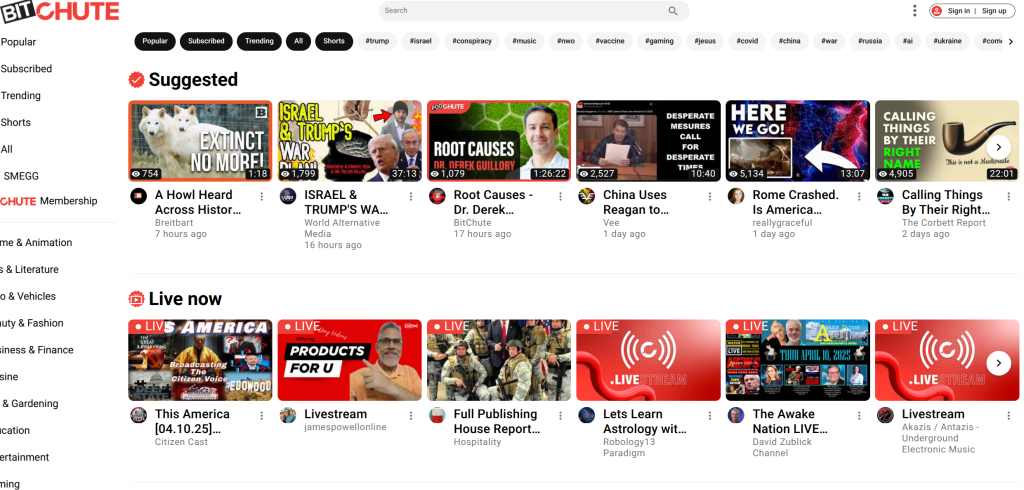Click jamespowellonline channel avatar
This screenshot has width=1024, height=490.
pyautogui.click(x=288, y=415)
